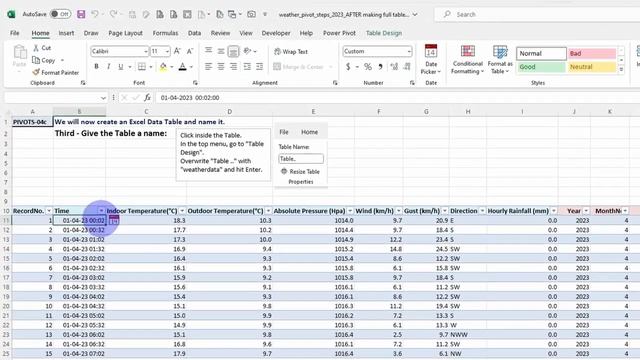The width and height of the screenshot is (640, 360).
Task: Switch to the Power Pivot tab
Action: 339,33
